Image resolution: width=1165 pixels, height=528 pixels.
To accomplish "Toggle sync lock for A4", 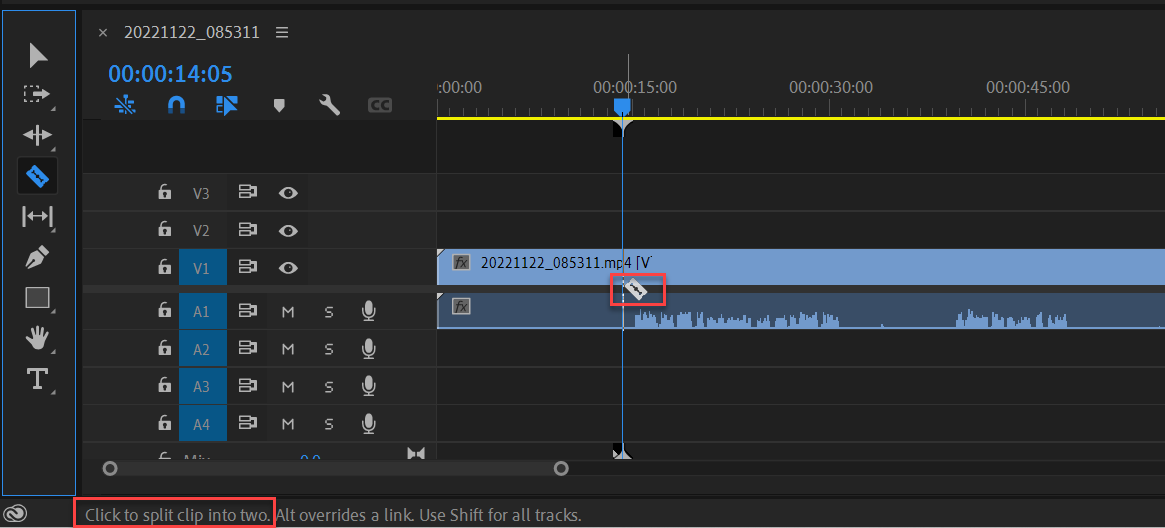I will point(247,423).
